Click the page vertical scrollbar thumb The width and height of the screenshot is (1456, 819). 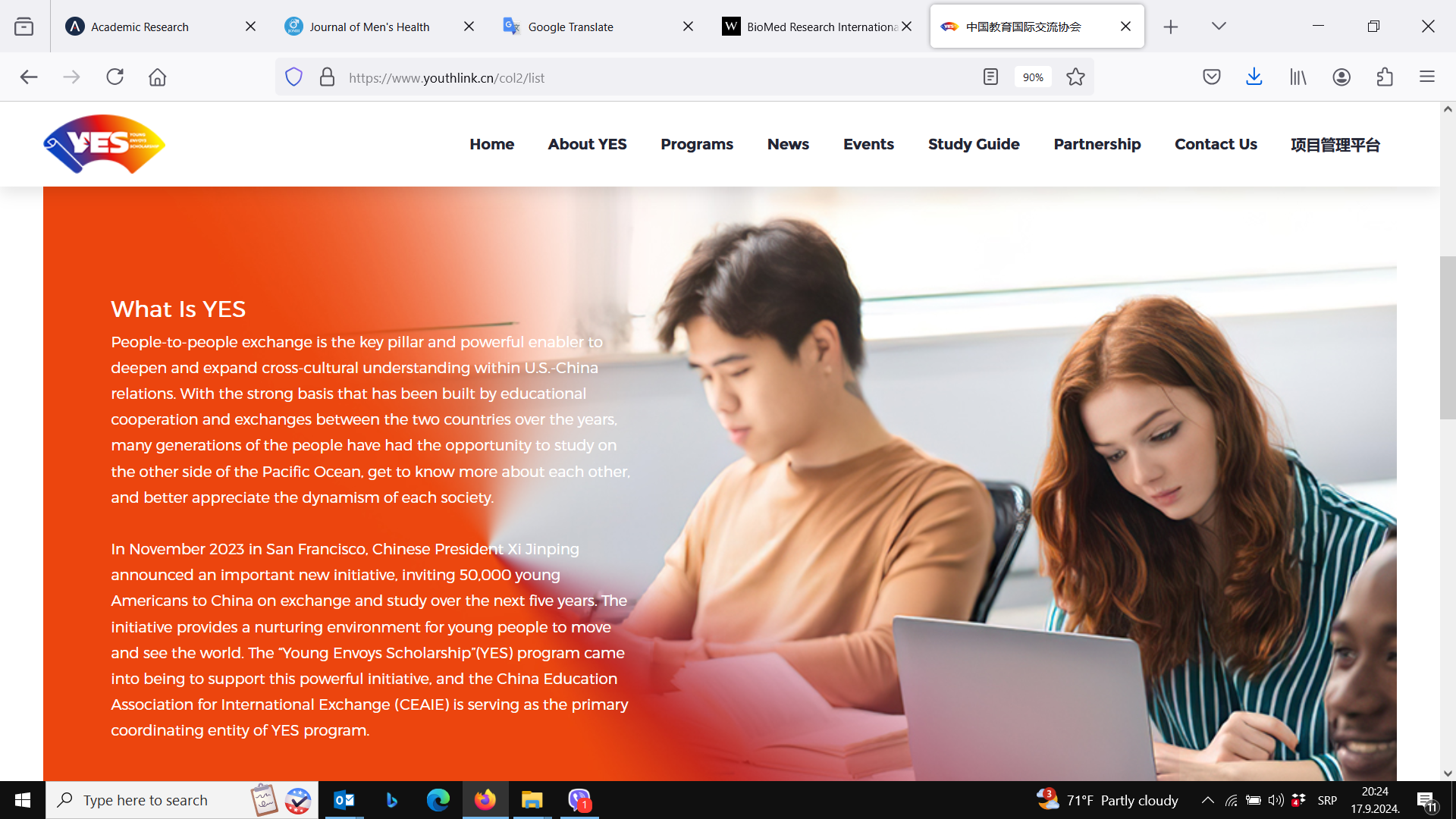pyautogui.click(x=1448, y=337)
